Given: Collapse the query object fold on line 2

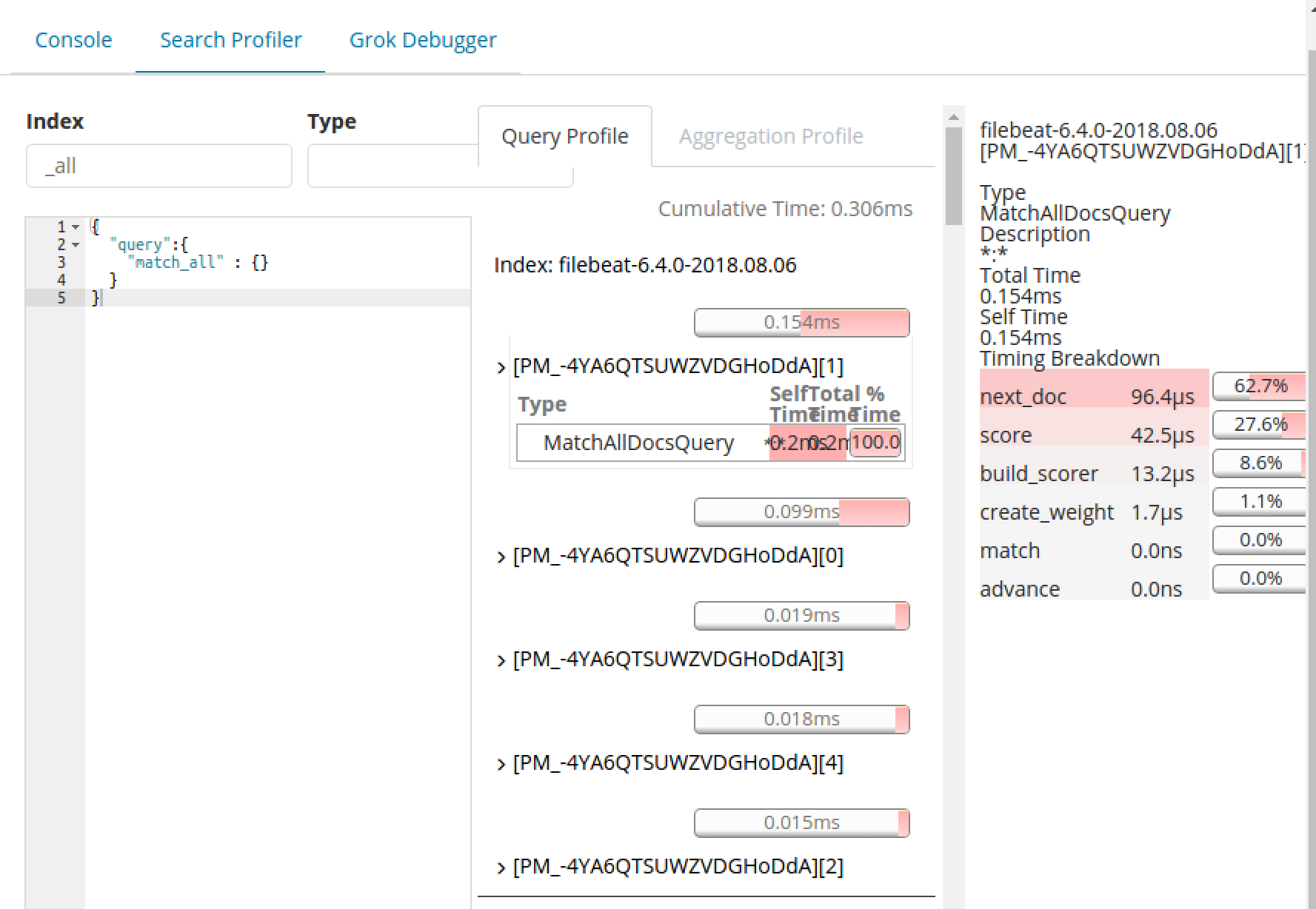Looking at the screenshot, I should point(76,244).
